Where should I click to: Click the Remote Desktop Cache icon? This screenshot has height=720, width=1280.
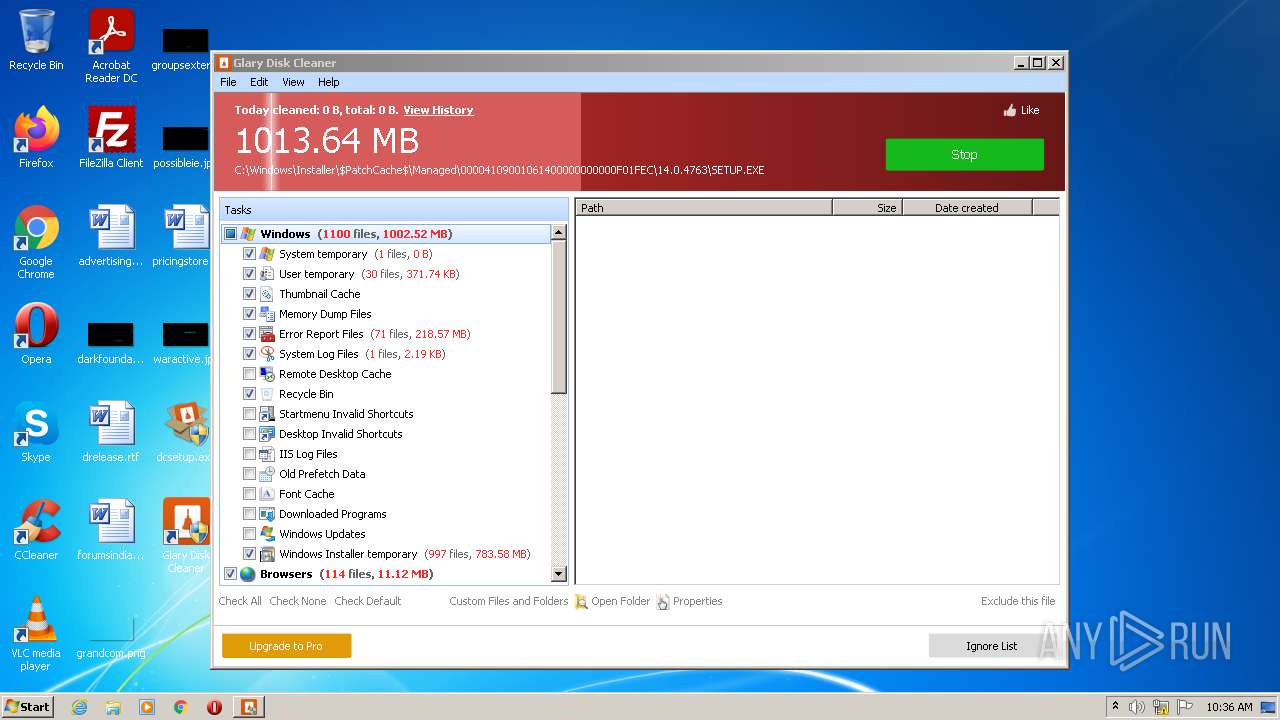tap(267, 374)
